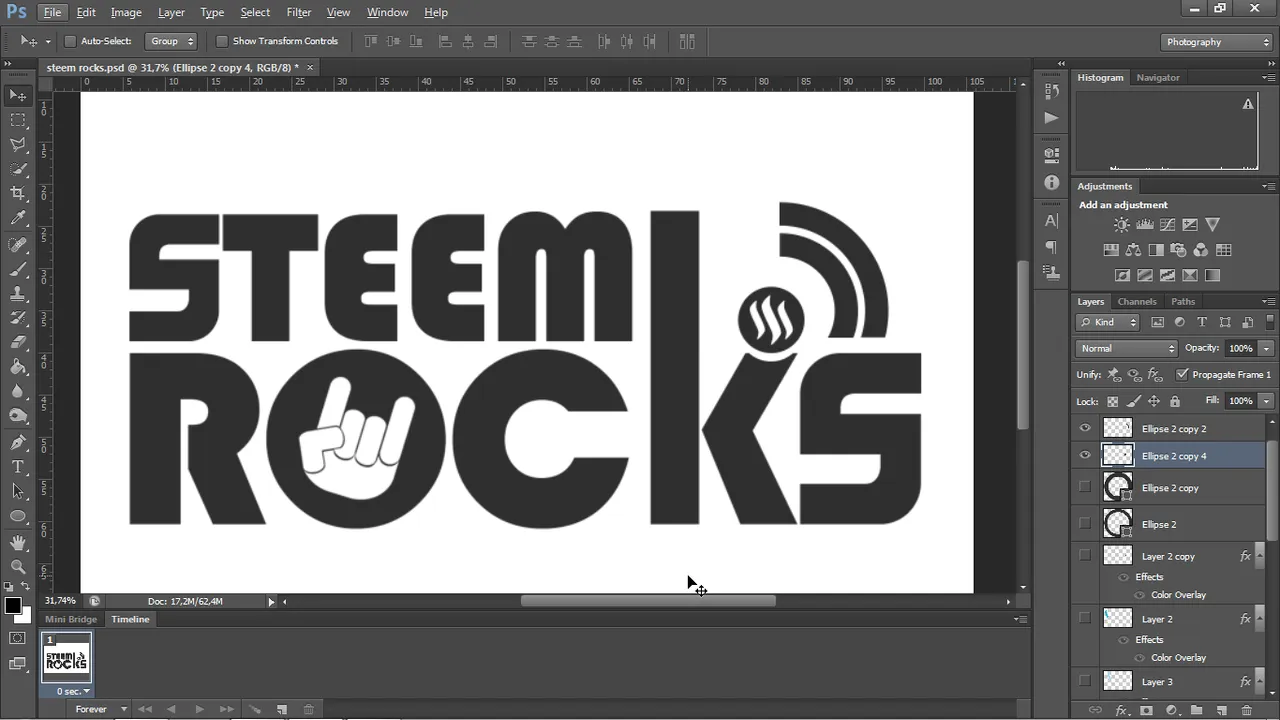Screen dimensions: 1280x720
Task: Open the File menu
Action: pyautogui.click(x=52, y=12)
